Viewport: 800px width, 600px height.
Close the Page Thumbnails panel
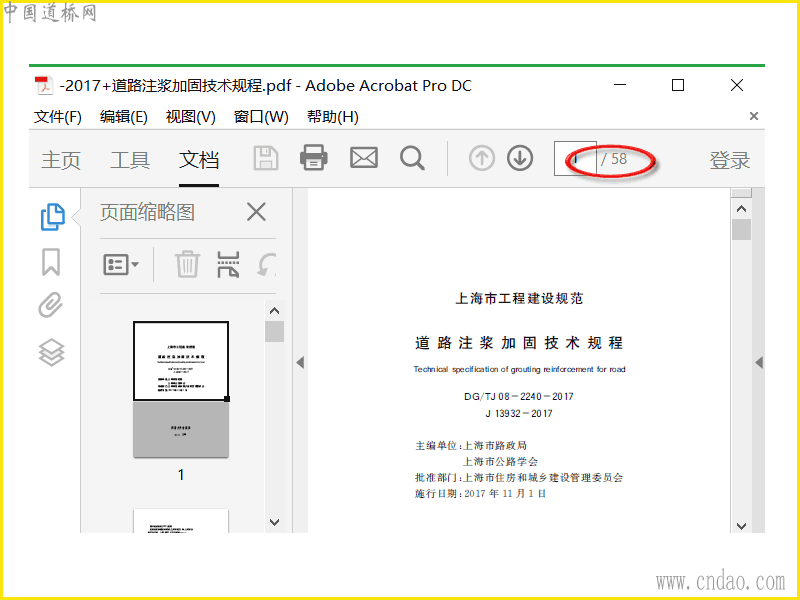256,212
